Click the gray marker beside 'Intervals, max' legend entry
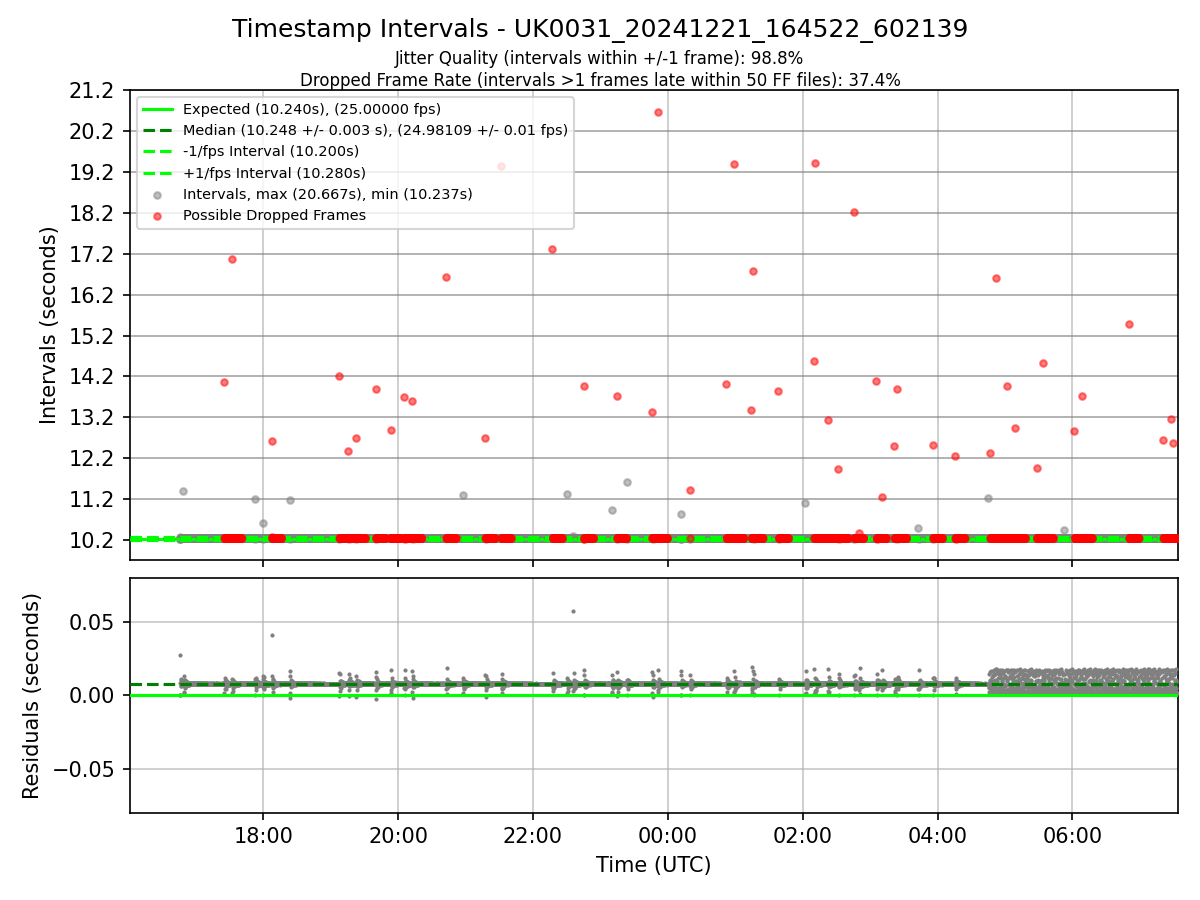Image resolution: width=1200 pixels, height=900 pixels. tap(157, 195)
